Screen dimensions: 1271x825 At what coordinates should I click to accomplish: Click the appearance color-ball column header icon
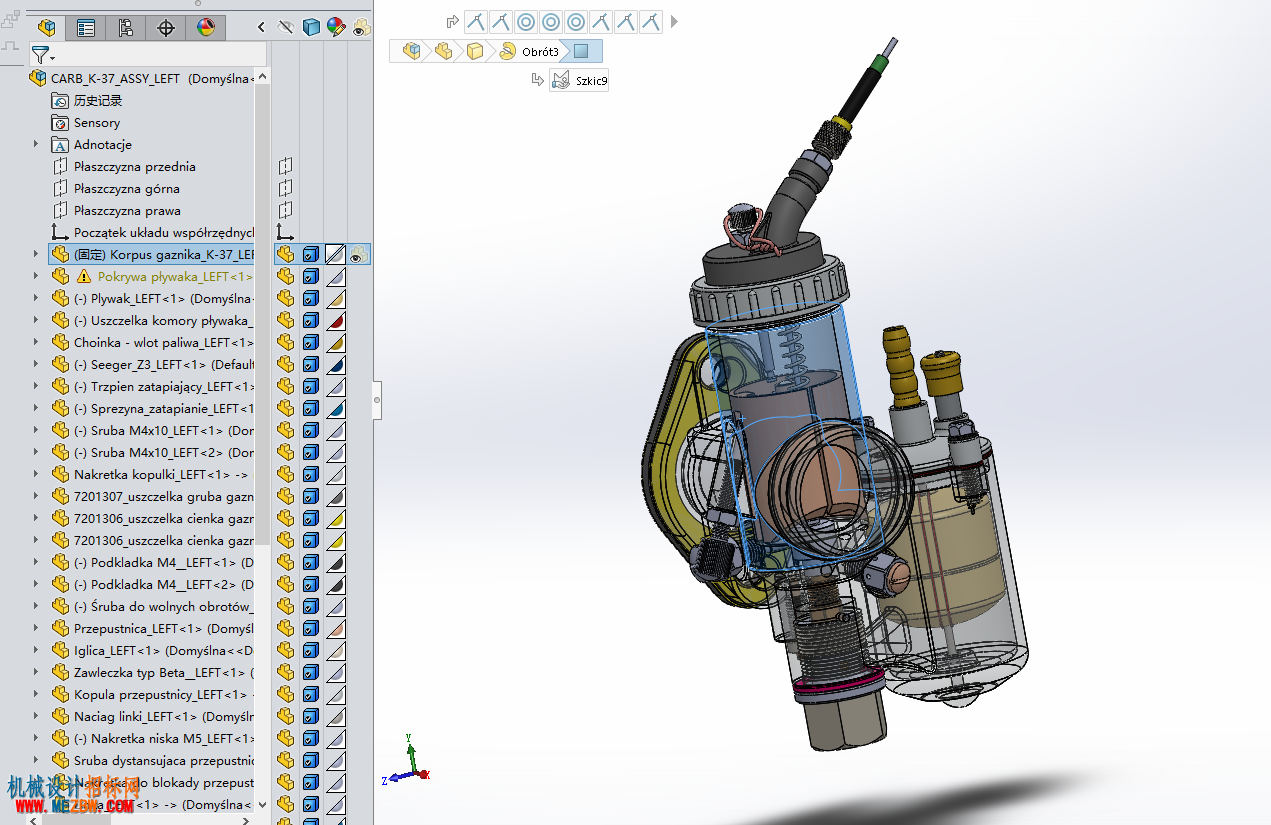[336, 28]
